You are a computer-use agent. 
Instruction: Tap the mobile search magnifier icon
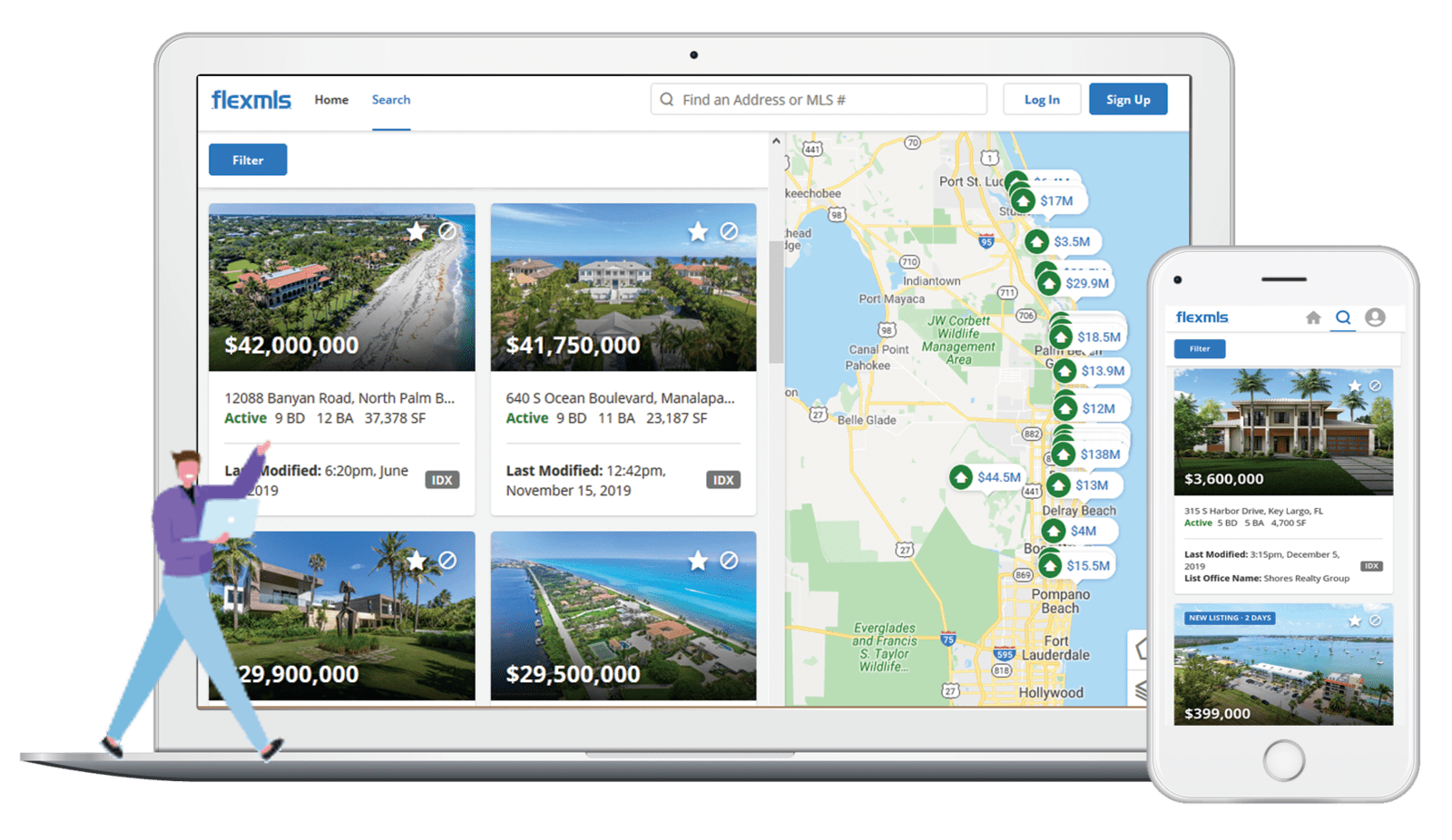point(1343,317)
